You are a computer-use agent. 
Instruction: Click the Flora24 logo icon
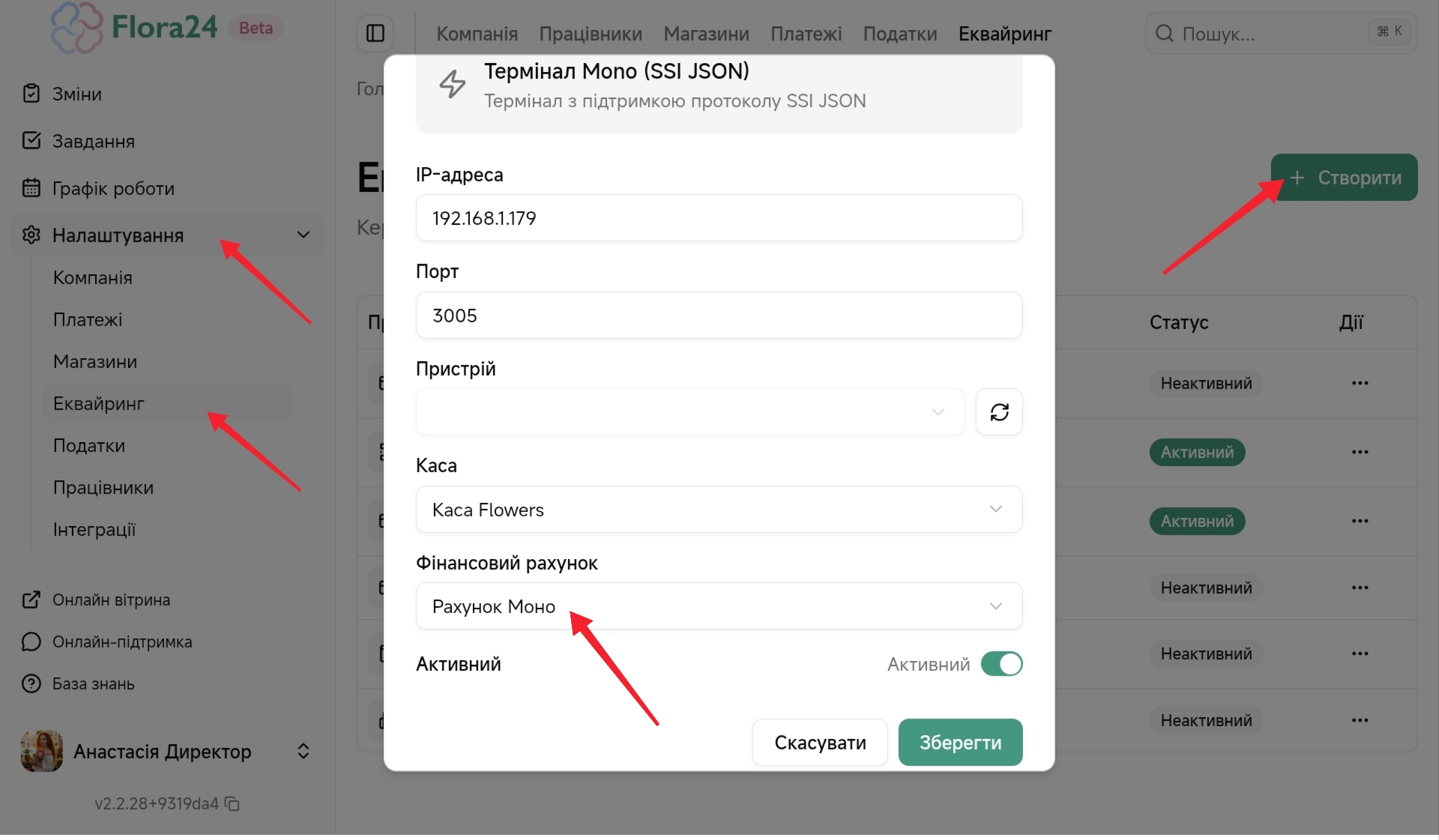[x=76, y=28]
